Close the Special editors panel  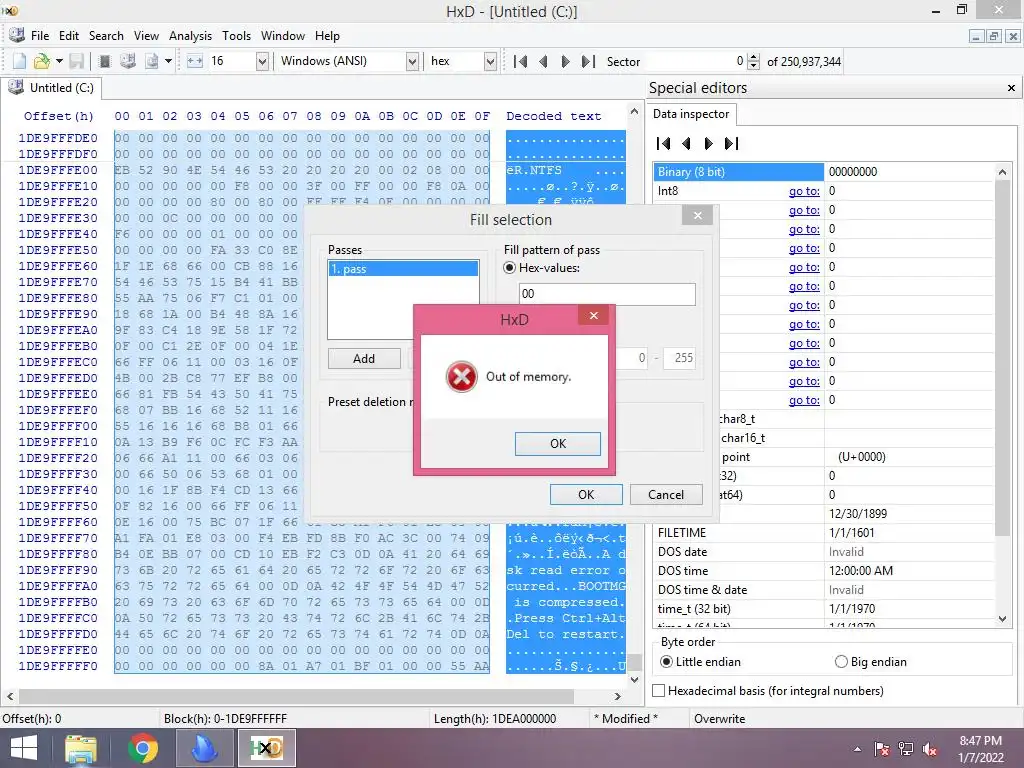[x=1011, y=88]
